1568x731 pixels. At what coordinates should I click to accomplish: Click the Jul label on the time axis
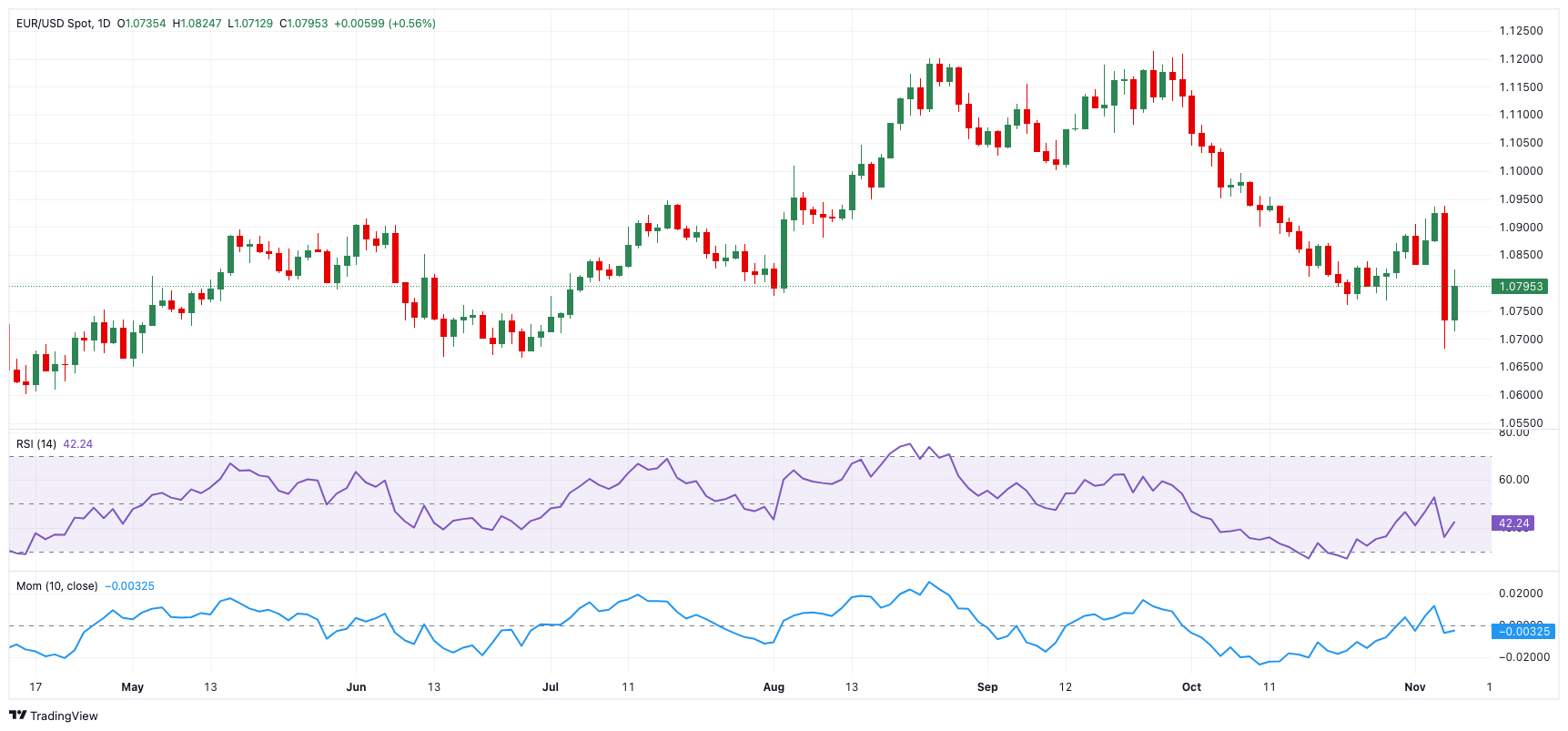pyautogui.click(x=551, y=687)
